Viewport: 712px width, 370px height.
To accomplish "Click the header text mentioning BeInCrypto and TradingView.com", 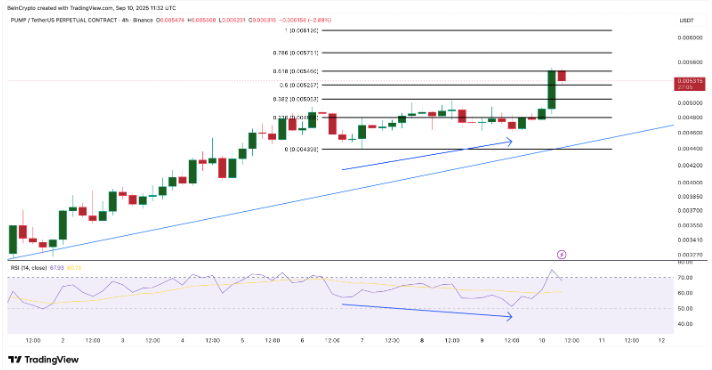I will point(91,8).
